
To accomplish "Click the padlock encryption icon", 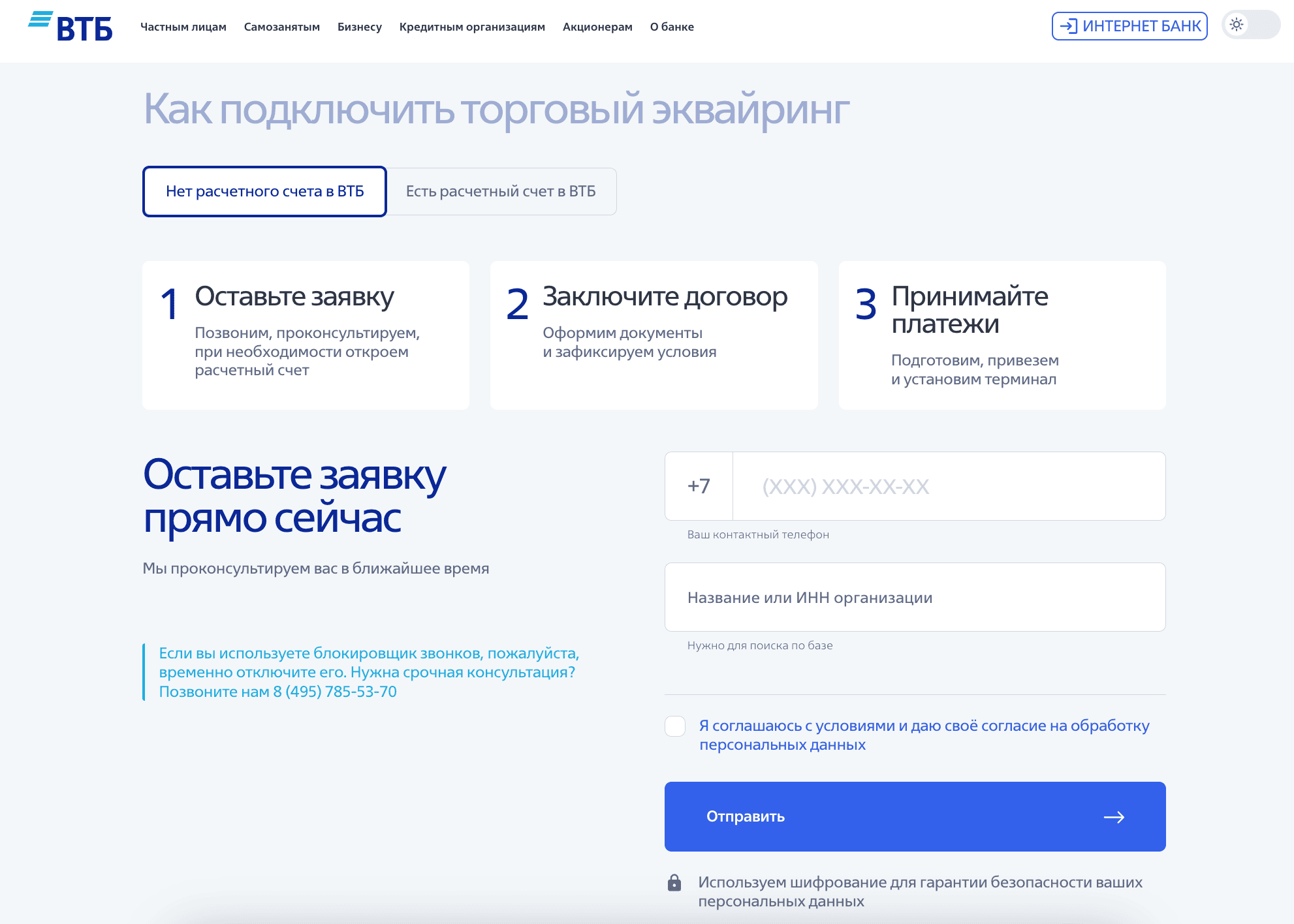I will click(x=674, y=883).
